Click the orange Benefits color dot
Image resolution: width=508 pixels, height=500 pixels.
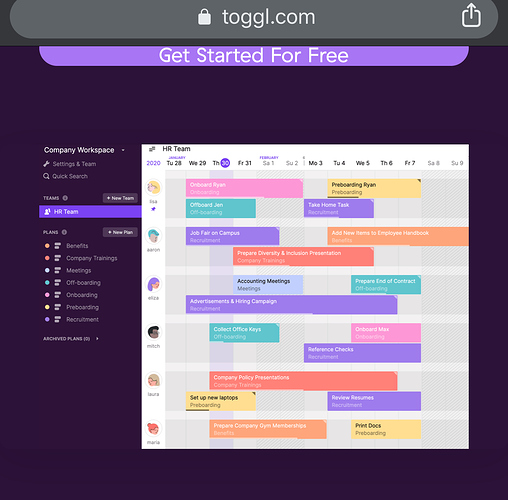tap(47, 246)
